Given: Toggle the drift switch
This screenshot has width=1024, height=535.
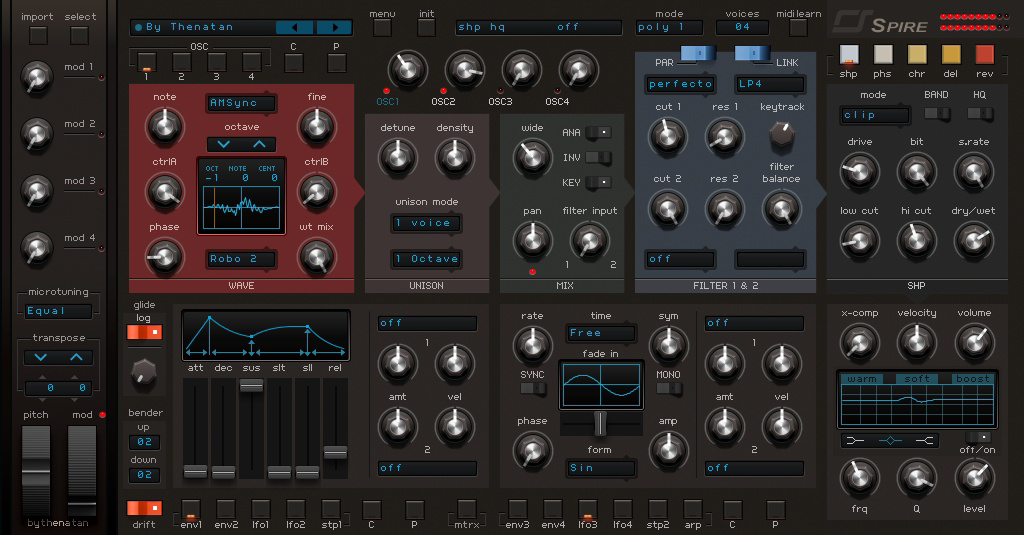Looking at the screenshot, I should pyautogui.click(x=144, y=508).
